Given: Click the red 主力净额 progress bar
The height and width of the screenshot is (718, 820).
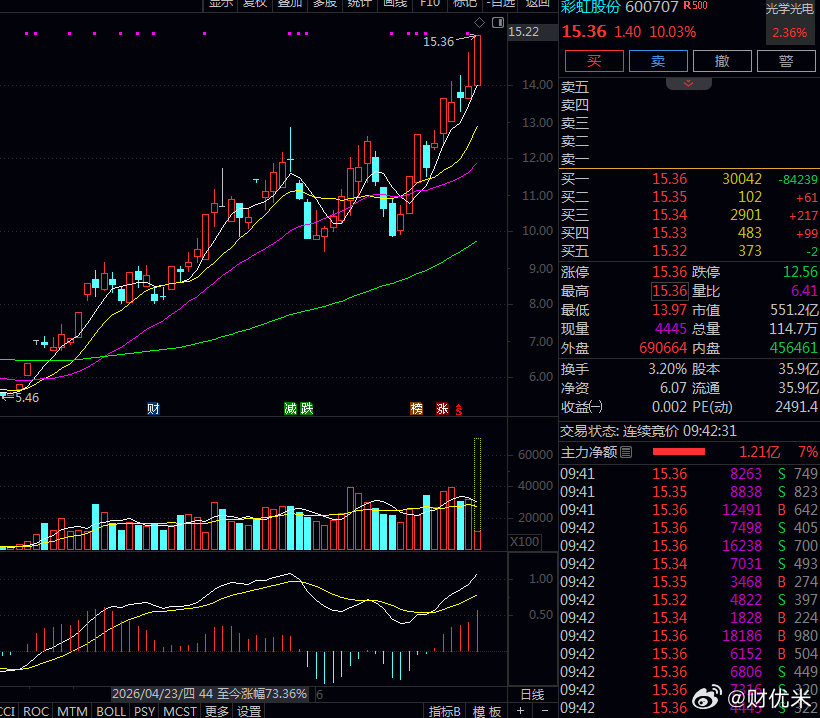Looking at the screenshot, I should [x=679, y=452].
